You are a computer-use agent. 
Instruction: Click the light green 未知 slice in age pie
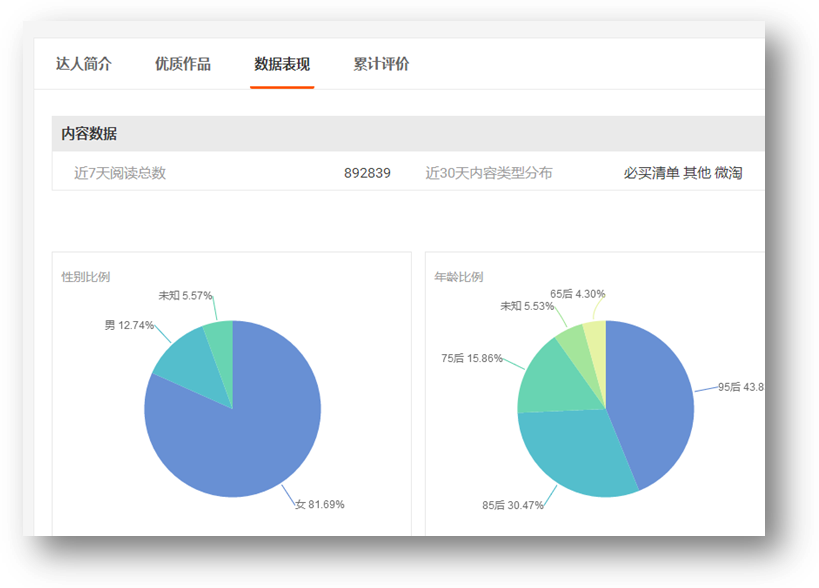(x=573, y=341)
